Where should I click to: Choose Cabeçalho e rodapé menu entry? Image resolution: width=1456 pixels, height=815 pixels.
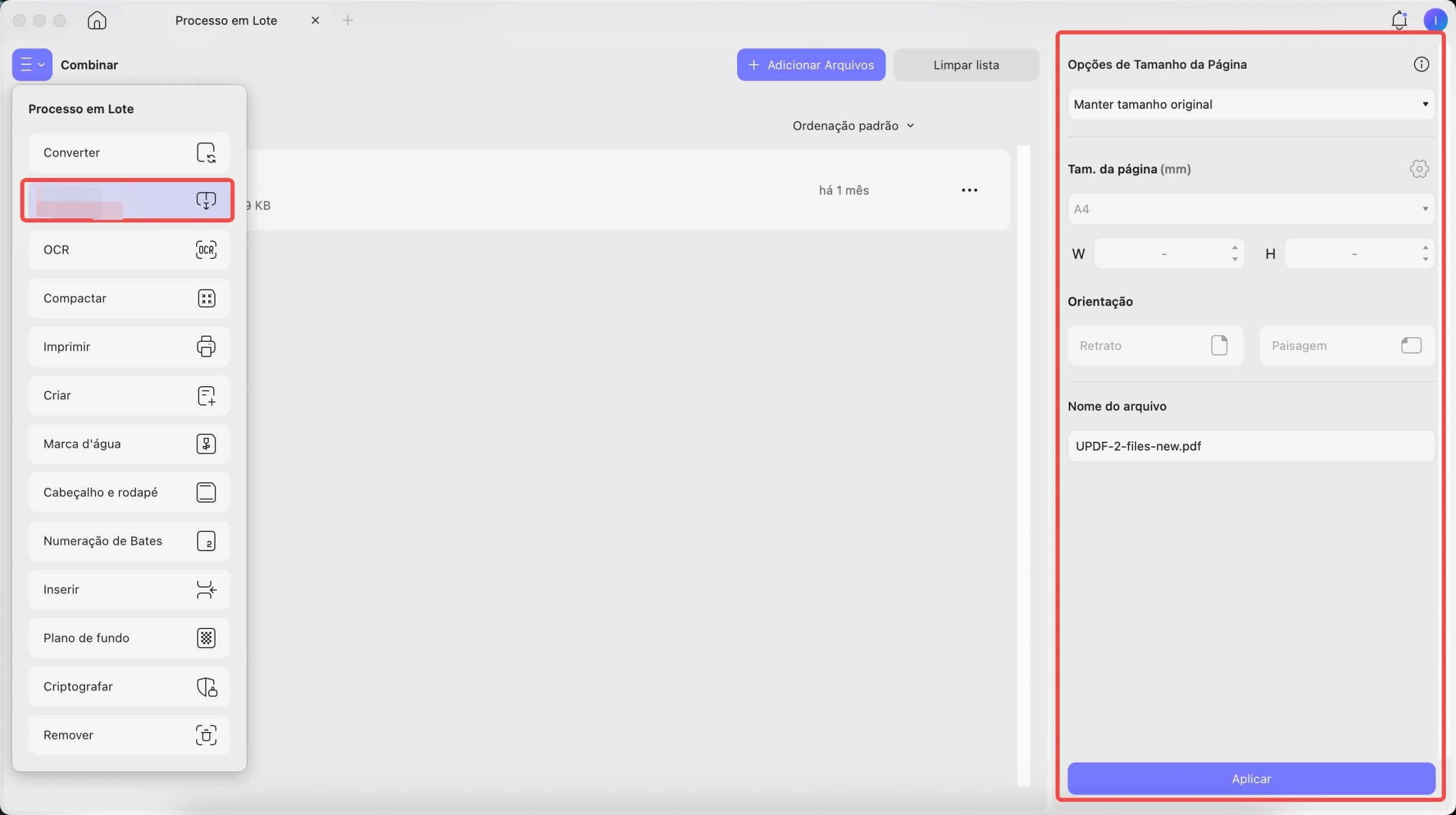tap(129, 493)
